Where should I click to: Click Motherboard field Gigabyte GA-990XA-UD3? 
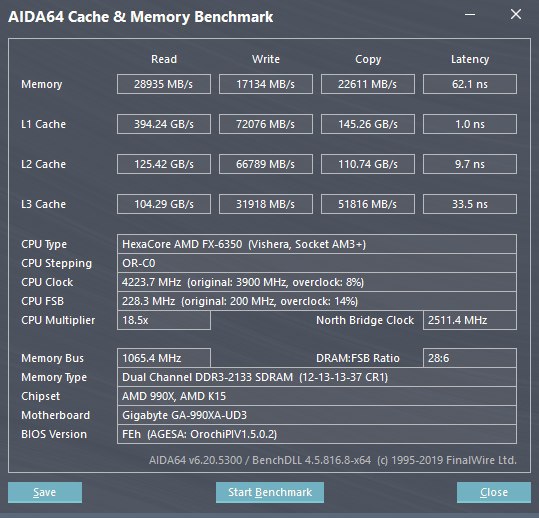(317, 415)
